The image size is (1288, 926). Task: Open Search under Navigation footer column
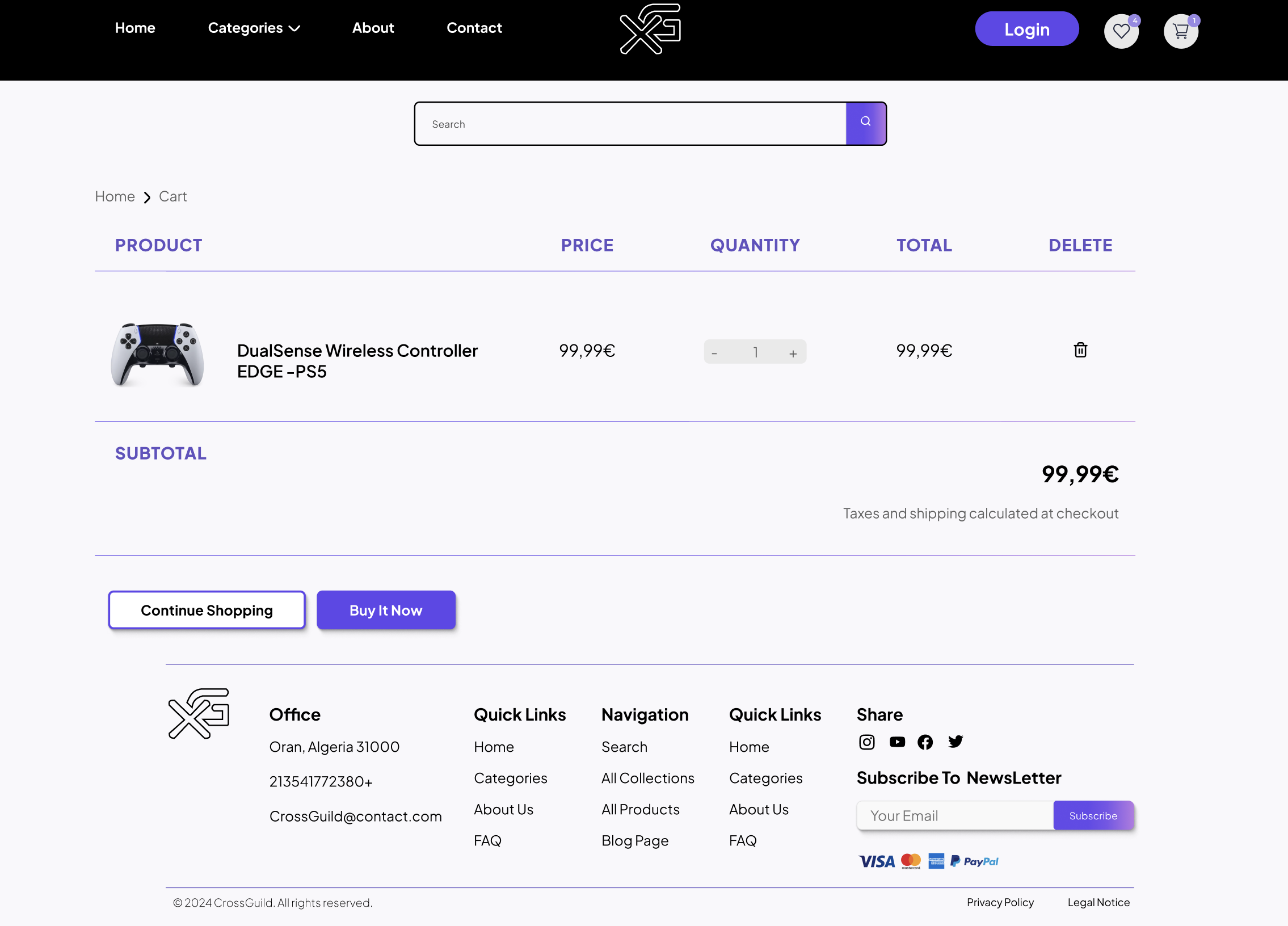tap(624, 747)
